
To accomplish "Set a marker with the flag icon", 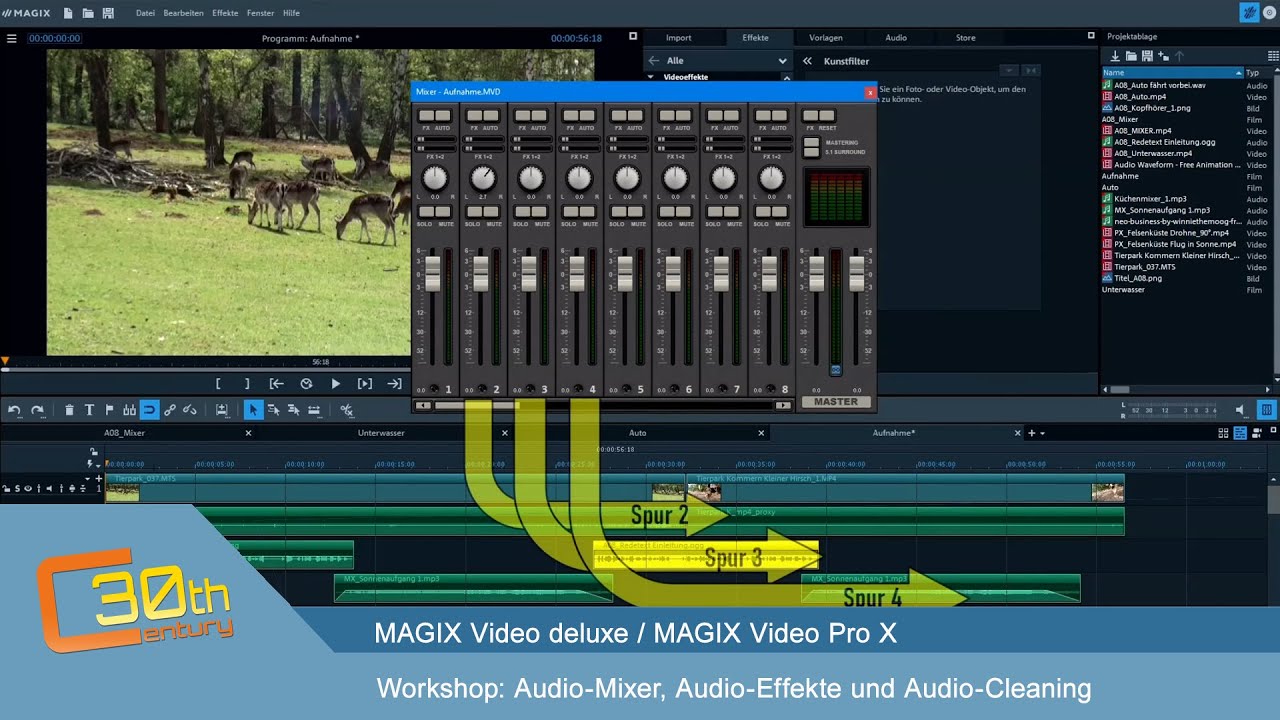I will 109,410.
